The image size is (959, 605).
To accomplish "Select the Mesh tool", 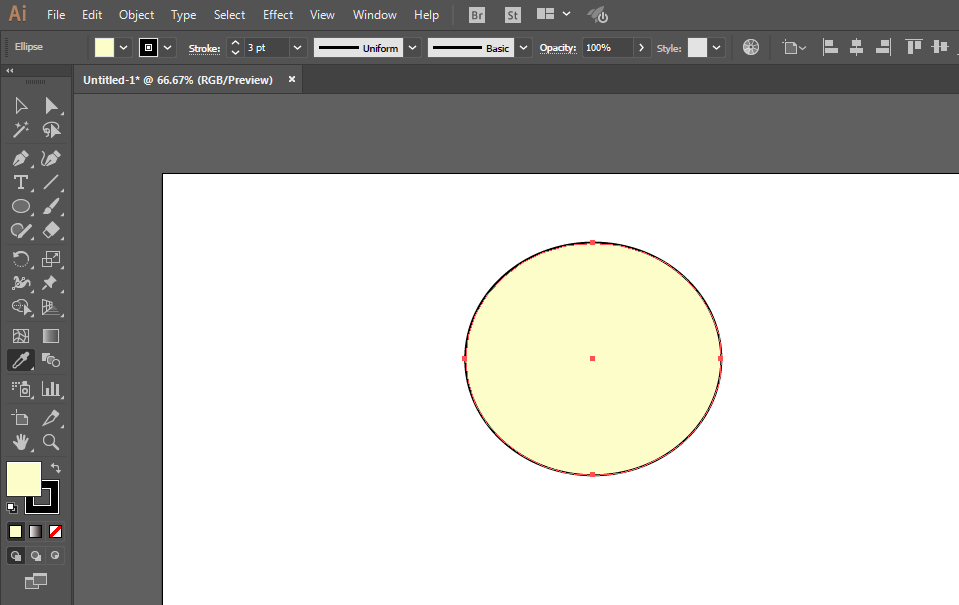I will pos(21,336).
